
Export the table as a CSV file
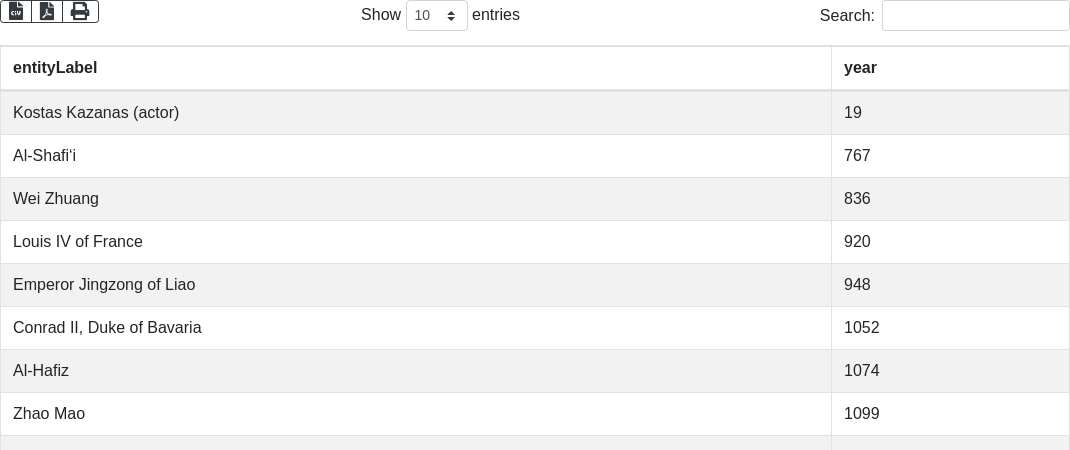click(16, 12)
